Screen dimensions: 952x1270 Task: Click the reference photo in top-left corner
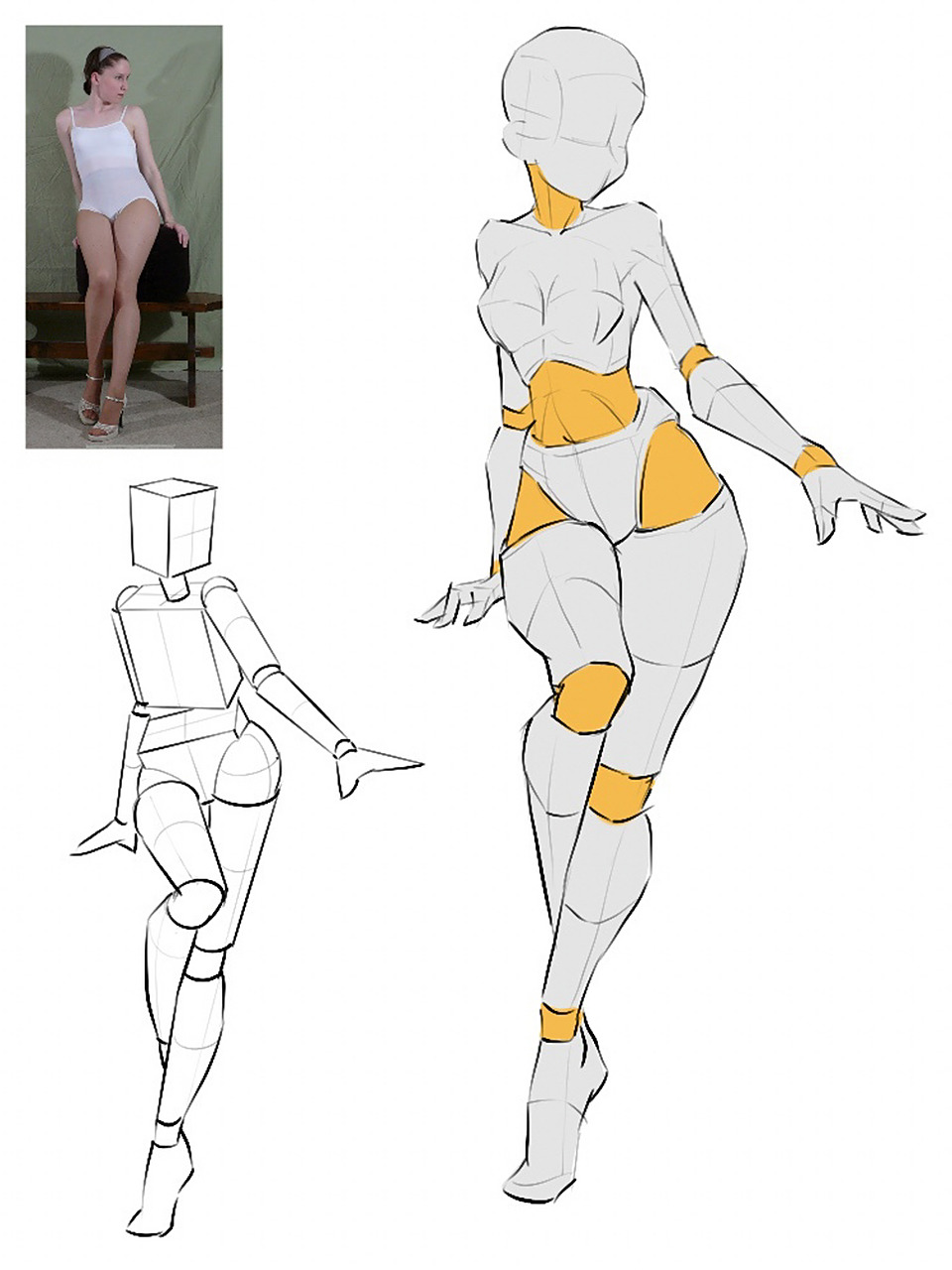pyautogui.click(x=123, y=236)
